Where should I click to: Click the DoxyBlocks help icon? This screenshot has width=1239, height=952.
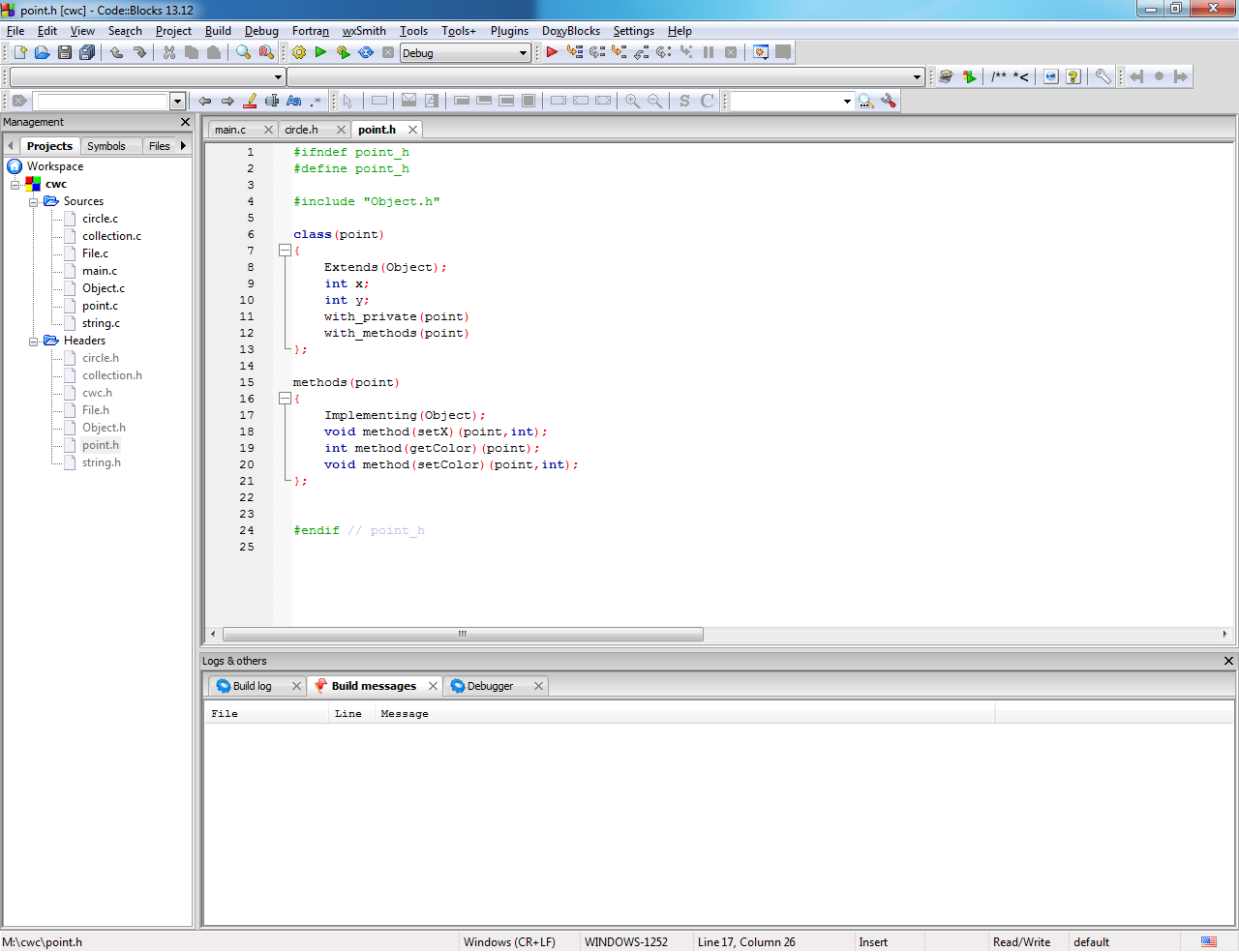(1073, 76)
